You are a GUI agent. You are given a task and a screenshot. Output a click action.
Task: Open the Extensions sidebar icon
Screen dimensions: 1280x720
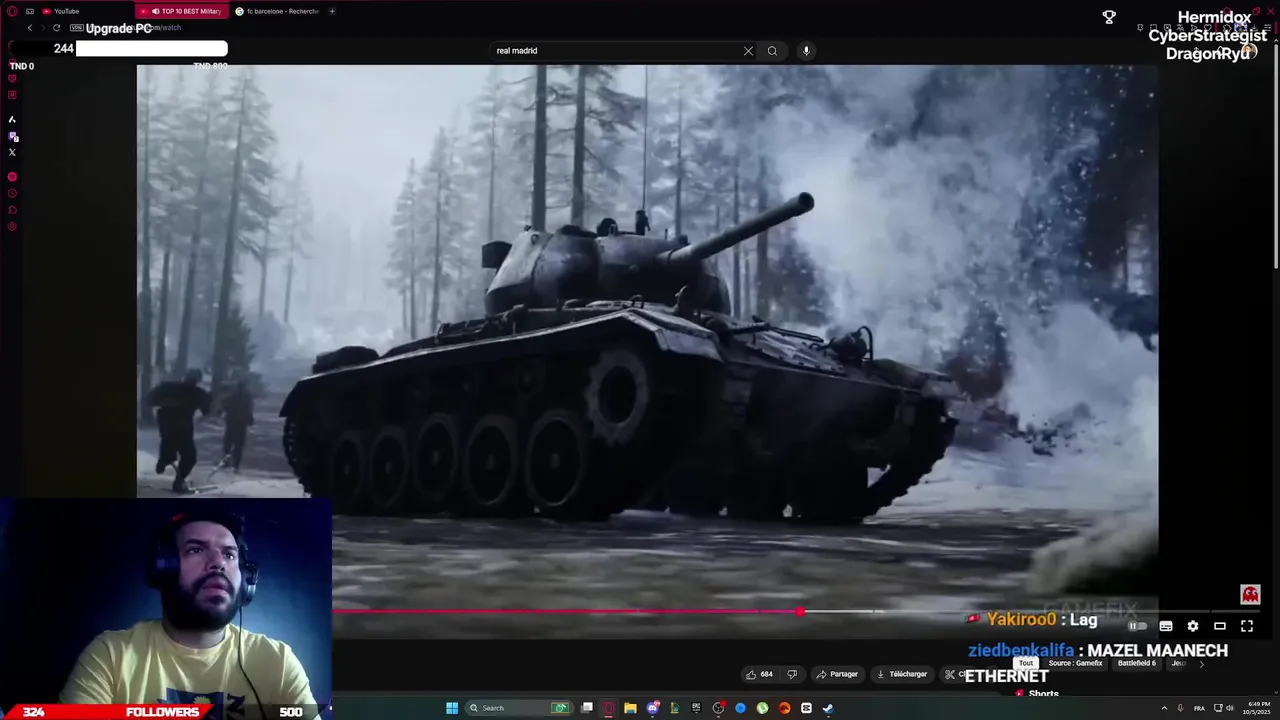pyautogui.click(x=12, y=210)
